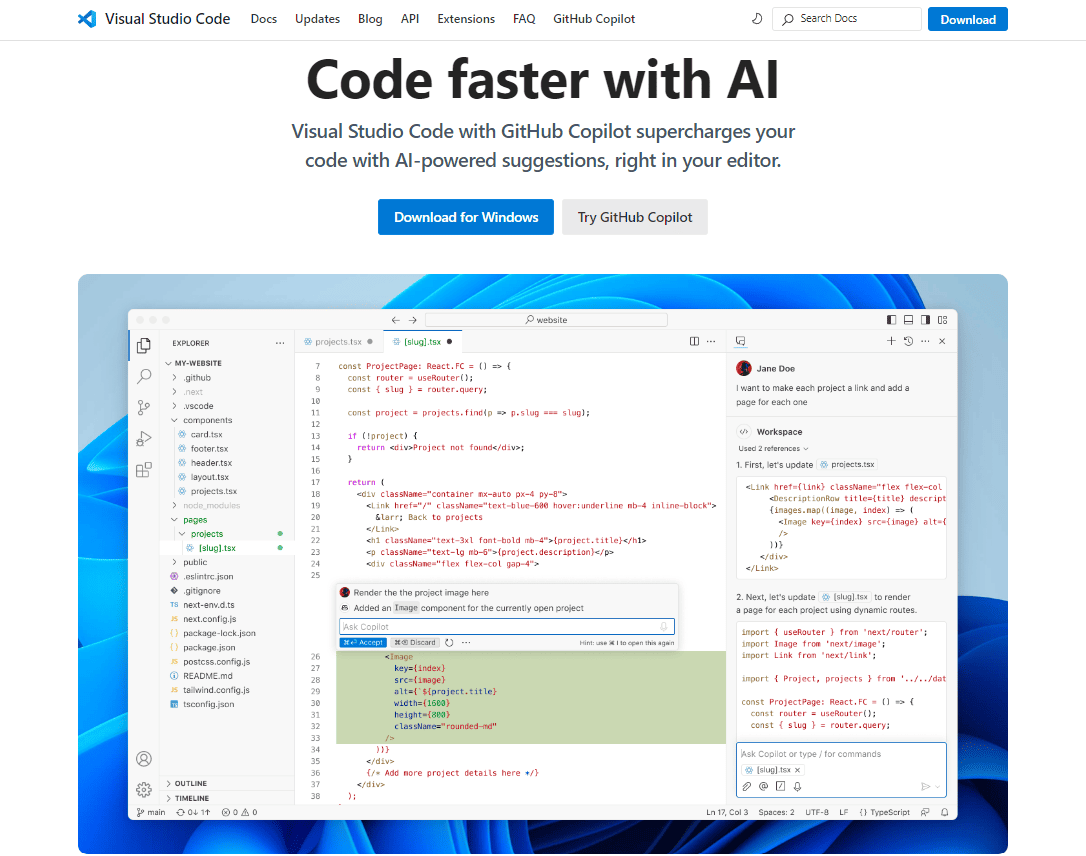Click the back arrow in title bar
The height and width of the screenshot is (856, 1086).
pos(395,320)
